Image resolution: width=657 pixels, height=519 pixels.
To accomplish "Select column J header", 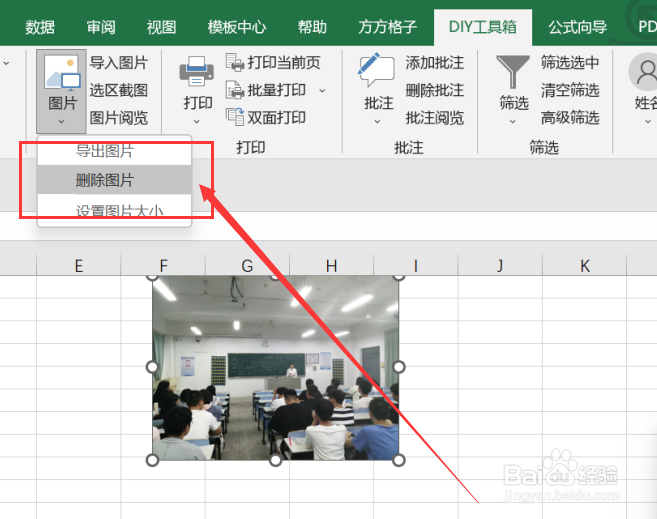I will click(500, 265).
